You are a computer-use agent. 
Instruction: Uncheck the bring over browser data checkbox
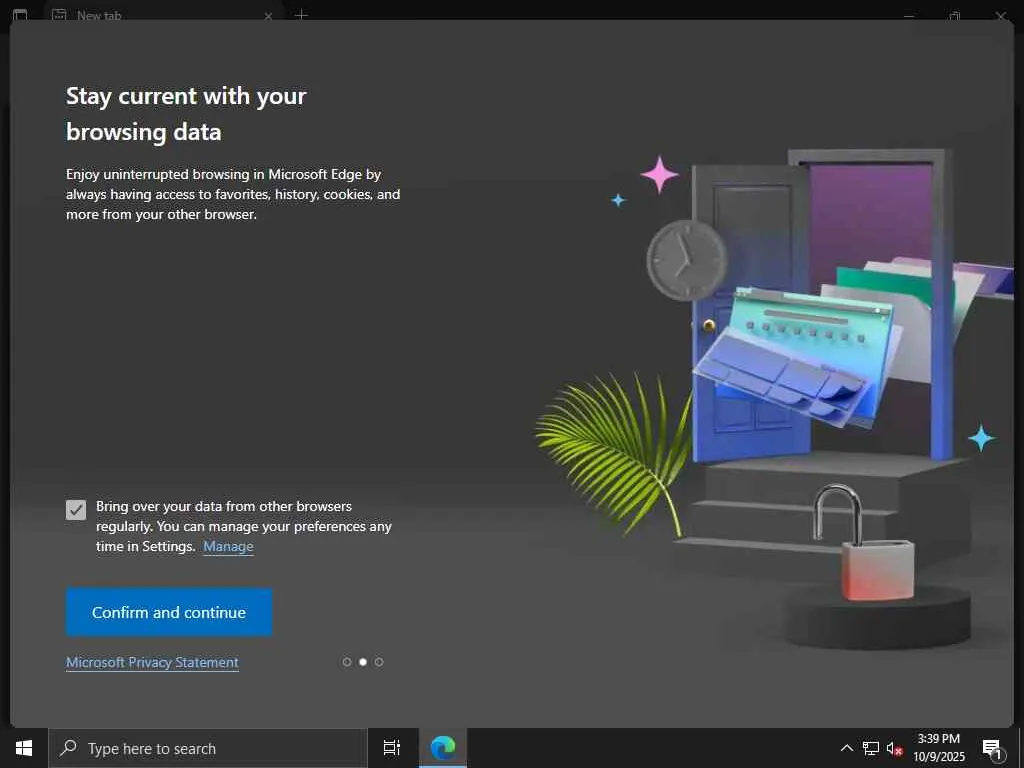(x=76, y=509)
